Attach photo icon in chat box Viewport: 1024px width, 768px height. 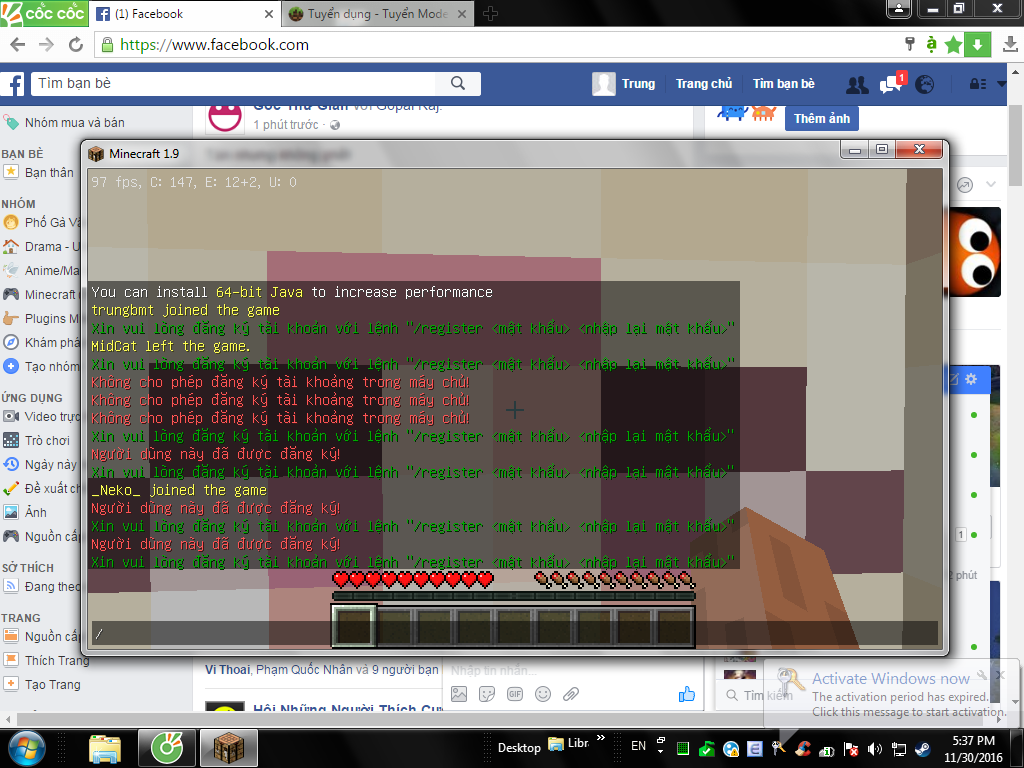(x=459, y=694)
